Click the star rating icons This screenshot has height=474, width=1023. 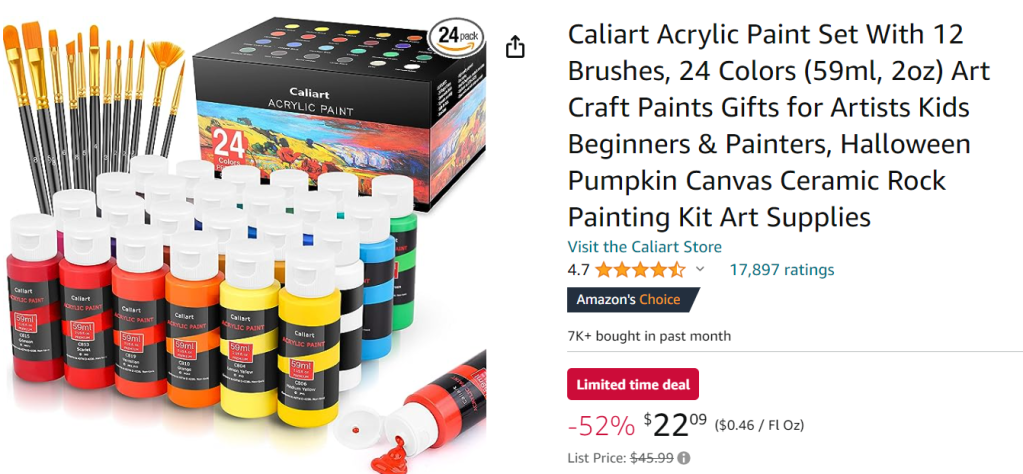pos(639,269)
